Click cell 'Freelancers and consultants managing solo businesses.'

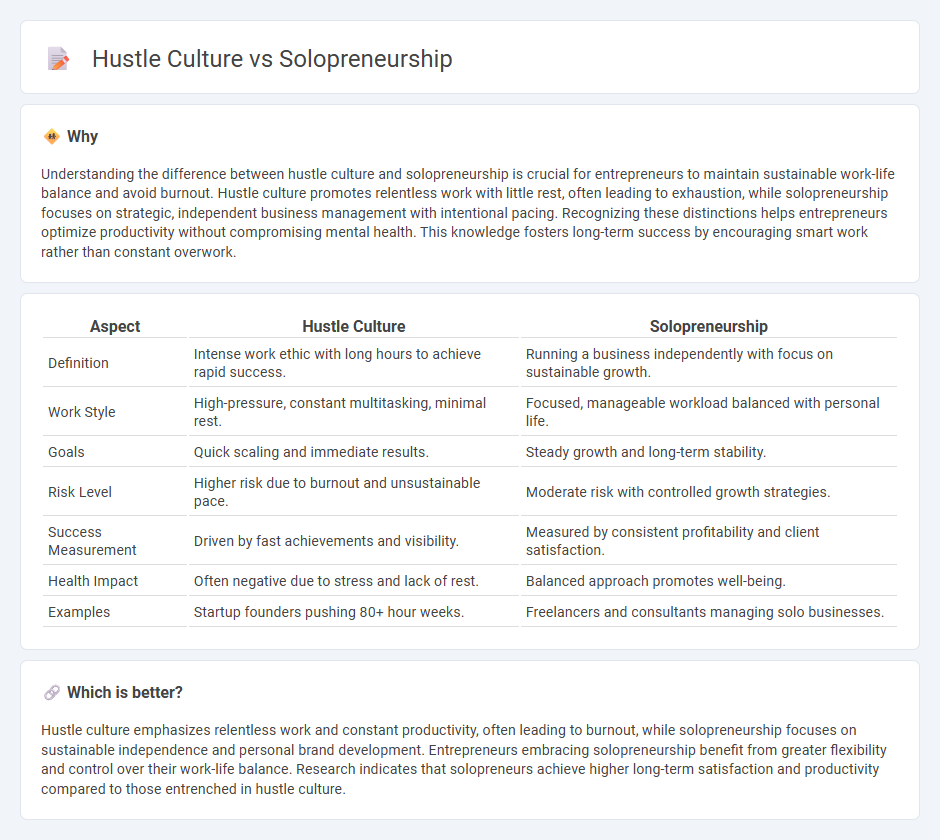[709, 612]
